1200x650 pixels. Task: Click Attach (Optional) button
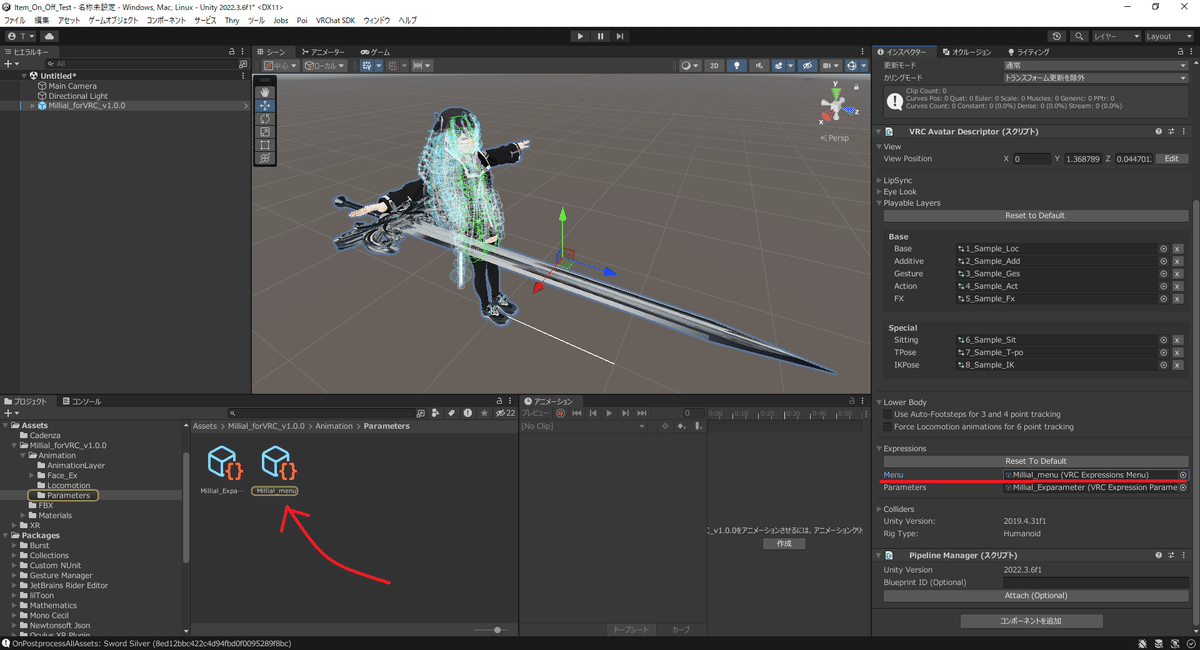coord(1035,596)
